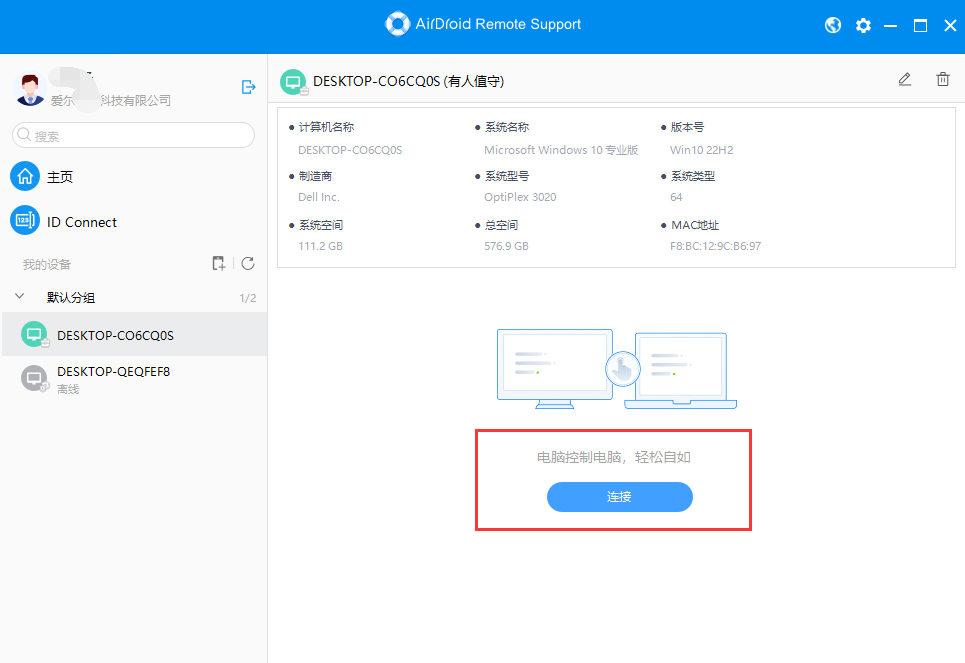
Task: Minimize the AirDroid window
Action: point(890,26)
